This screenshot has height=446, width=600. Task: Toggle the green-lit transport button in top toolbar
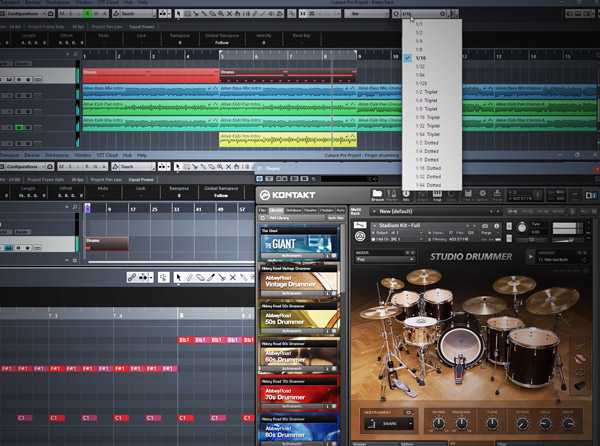click(88, 14)
